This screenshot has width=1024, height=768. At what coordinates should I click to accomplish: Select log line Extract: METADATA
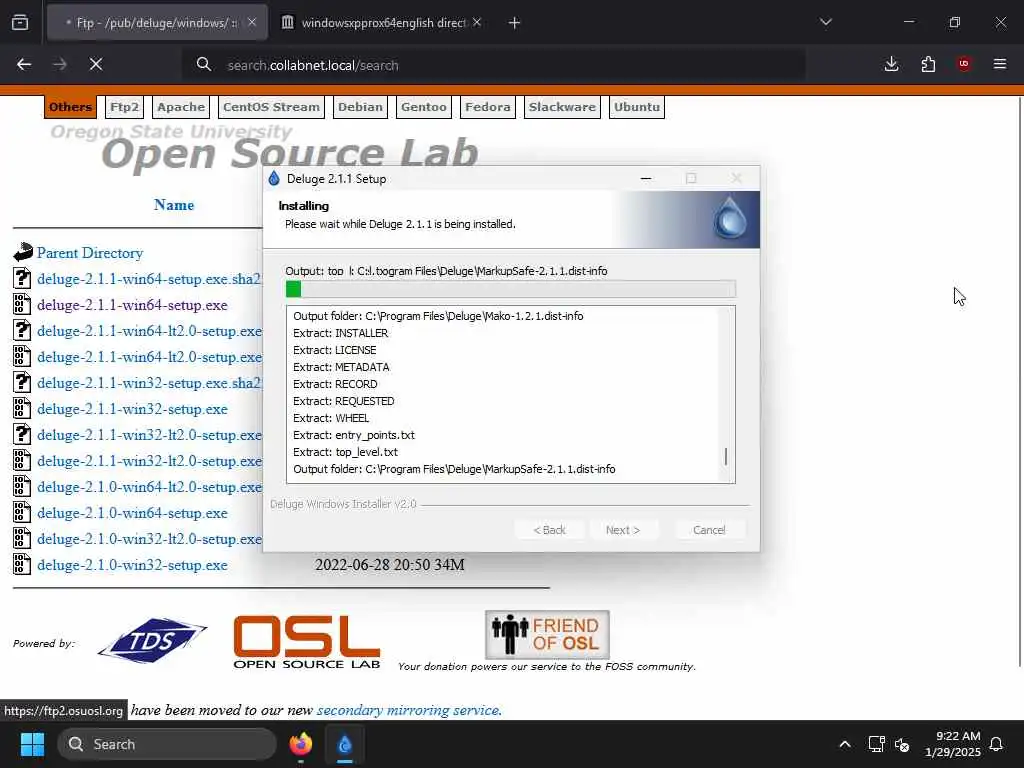(x=341, y=367)
